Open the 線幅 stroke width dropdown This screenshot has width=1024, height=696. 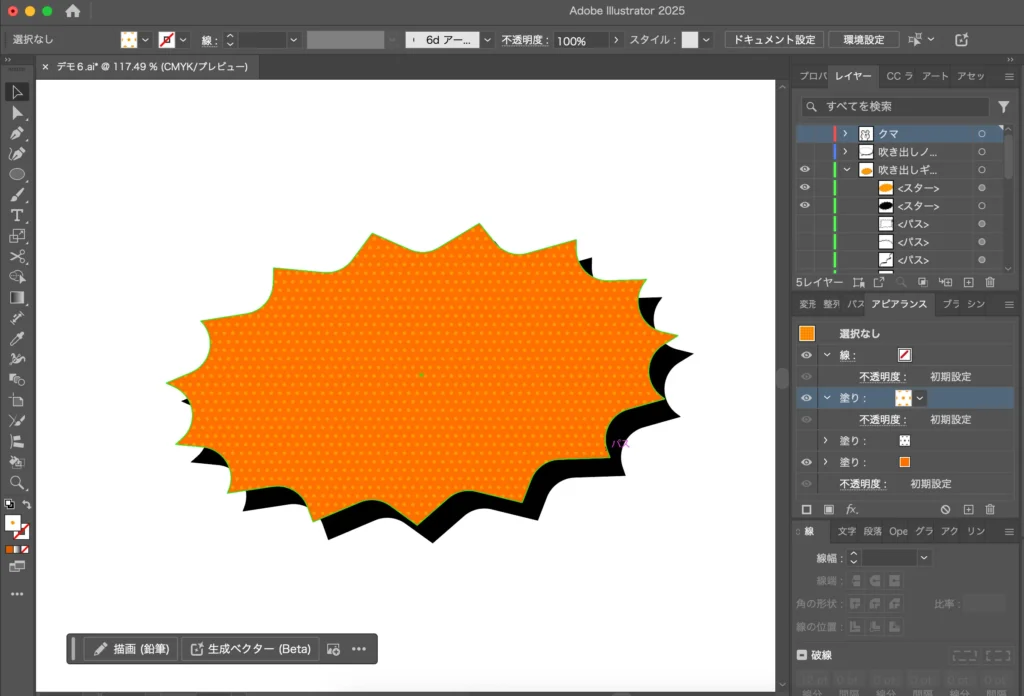coord(923,557)
